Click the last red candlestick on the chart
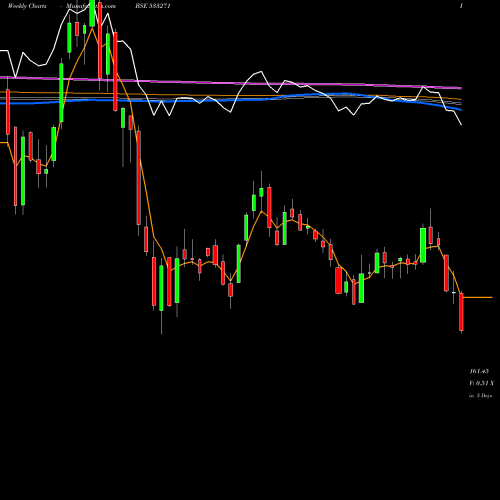 coord(462,312)
